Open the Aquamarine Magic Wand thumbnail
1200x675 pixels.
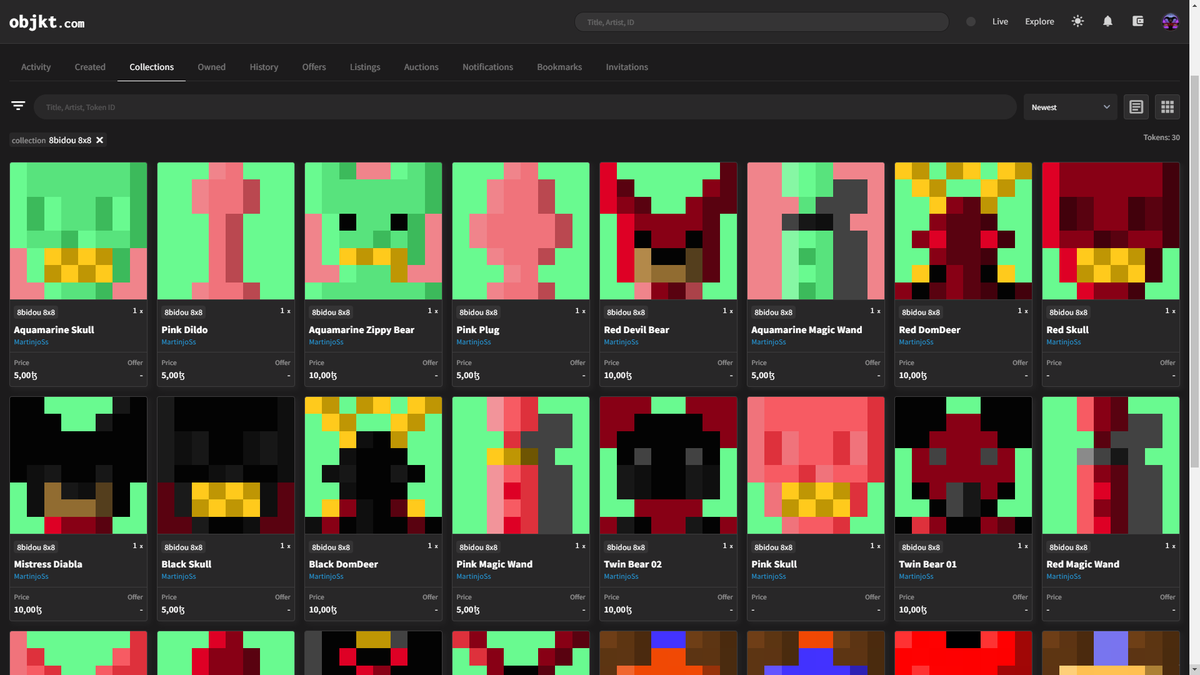coord(816,231)
